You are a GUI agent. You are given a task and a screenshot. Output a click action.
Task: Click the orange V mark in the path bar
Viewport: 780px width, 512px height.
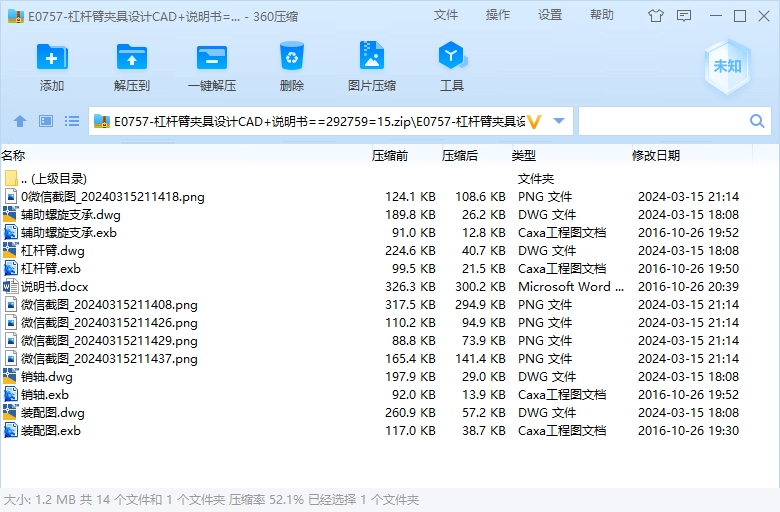(534, 121)
